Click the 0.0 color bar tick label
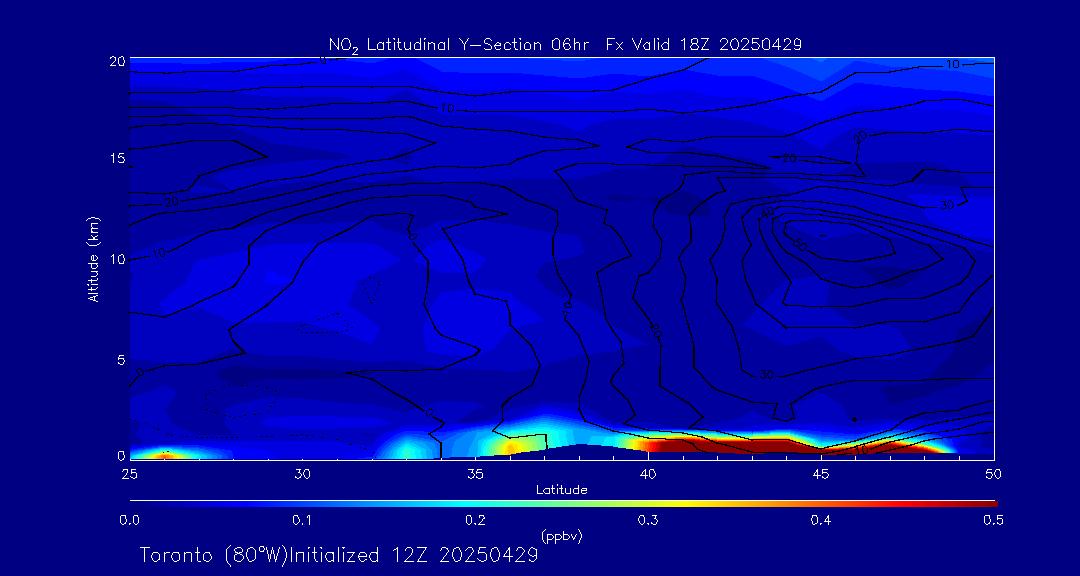The image size is (1080, 576). pos(129,520)
